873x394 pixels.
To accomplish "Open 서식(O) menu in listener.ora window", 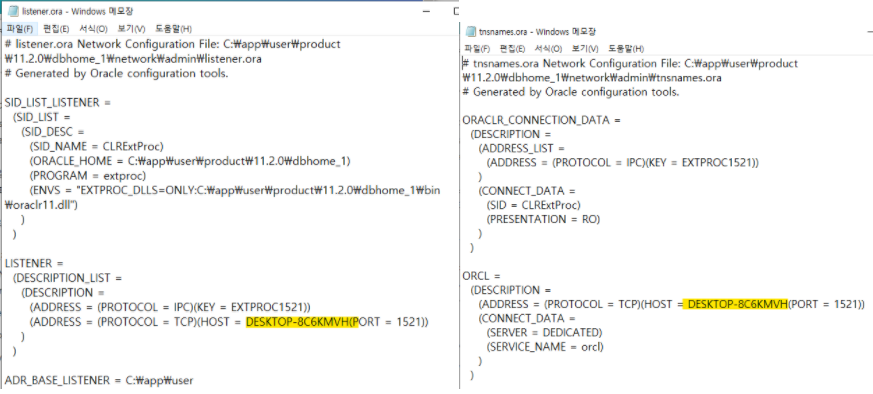I will 94,29.
